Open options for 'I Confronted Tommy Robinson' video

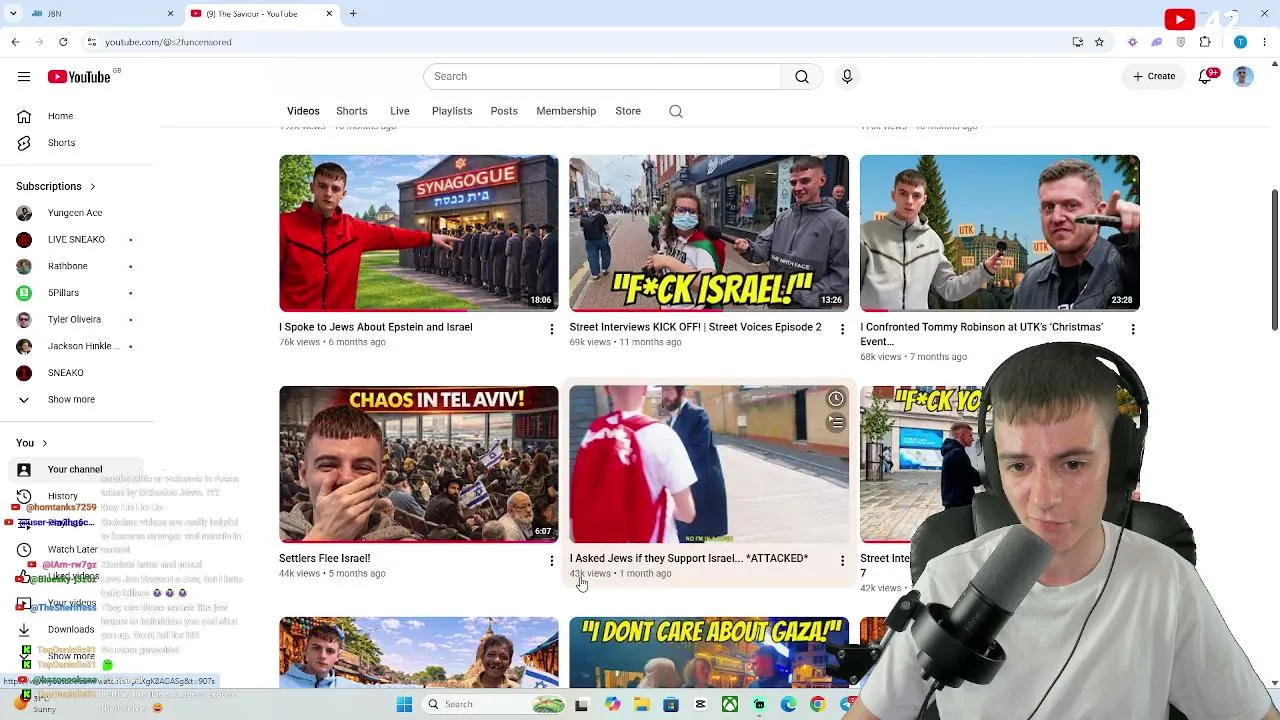[1132, 329]
